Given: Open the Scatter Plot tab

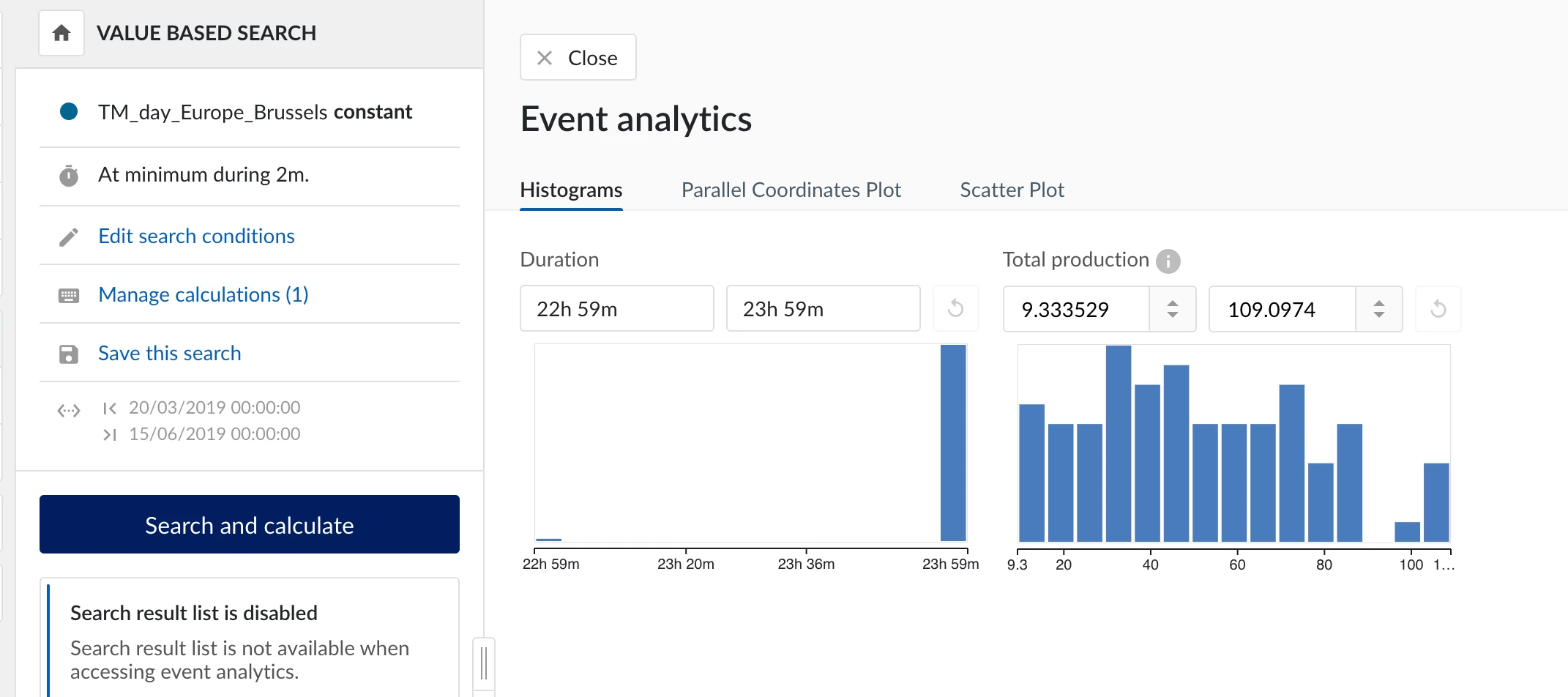Looking at the screenshot, I should click(x=1012, y=190).
